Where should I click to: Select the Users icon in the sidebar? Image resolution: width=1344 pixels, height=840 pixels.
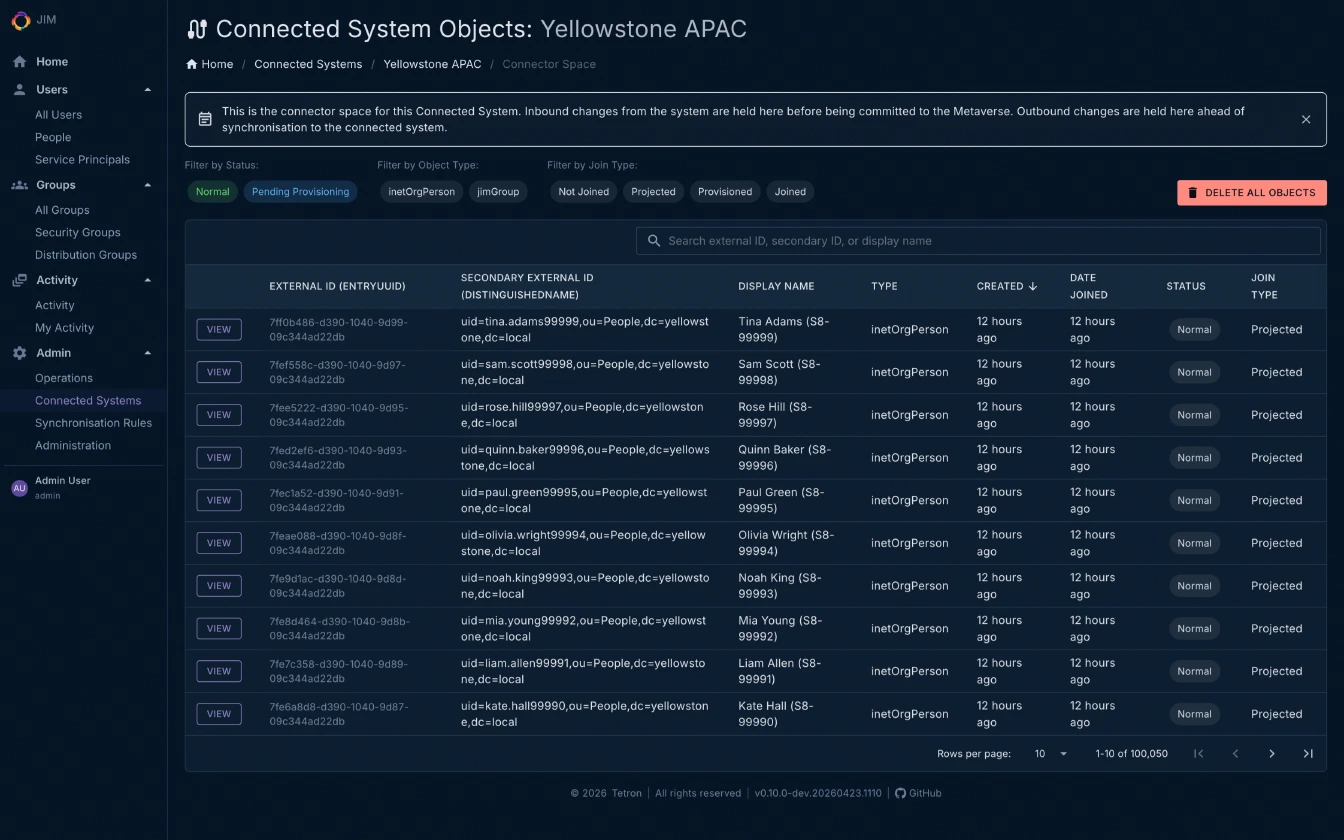[x=18, y=89]
